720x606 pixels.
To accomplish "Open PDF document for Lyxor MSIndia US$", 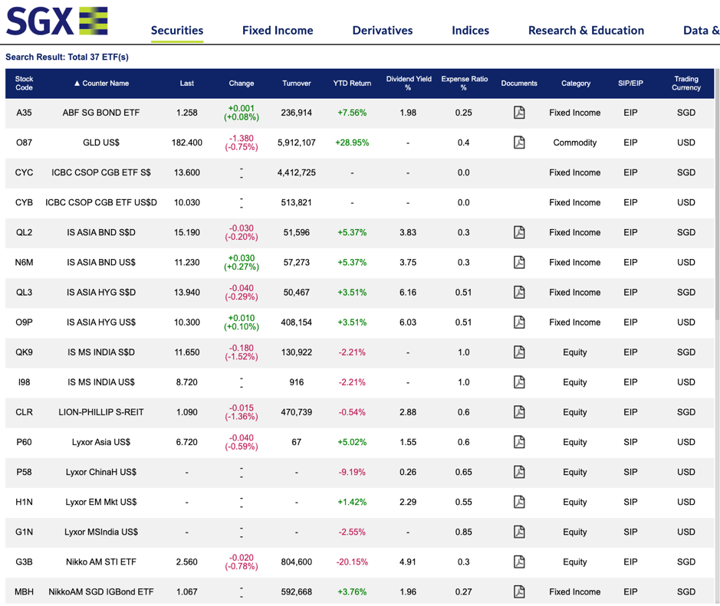I will click(519, 532).
